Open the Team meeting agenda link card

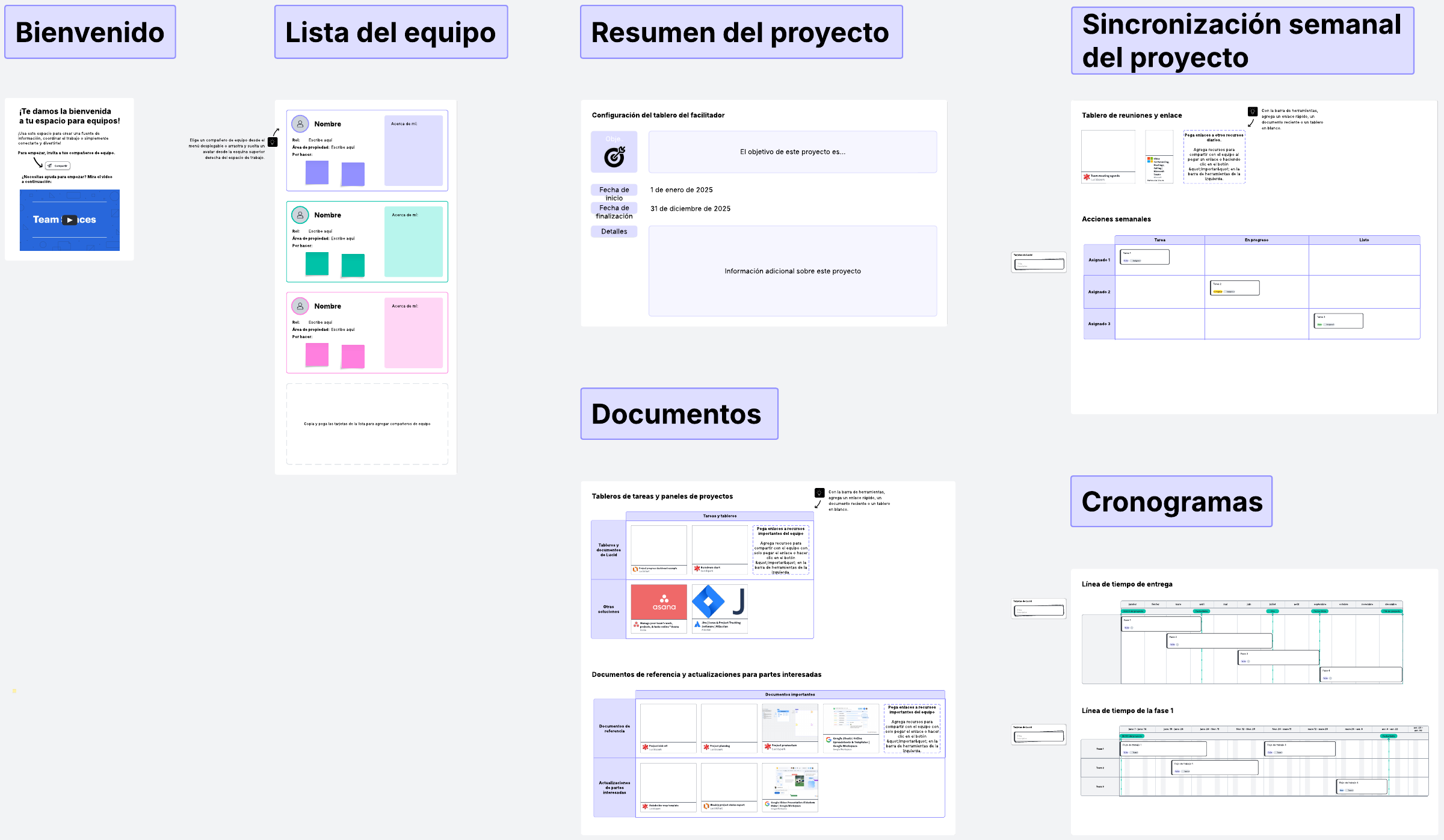1108,156
